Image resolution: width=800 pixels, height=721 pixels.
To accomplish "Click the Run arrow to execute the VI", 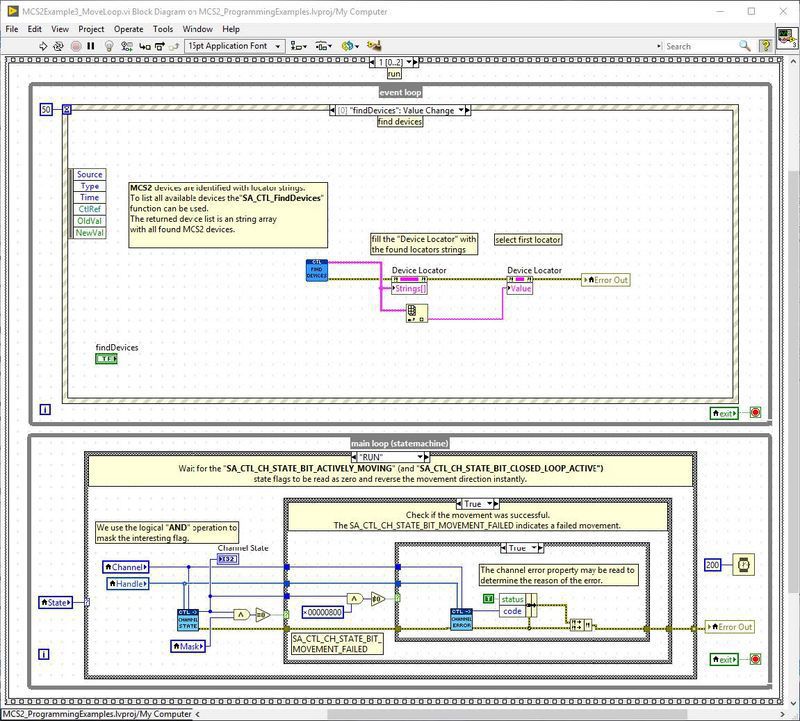I will pos(41,47).
